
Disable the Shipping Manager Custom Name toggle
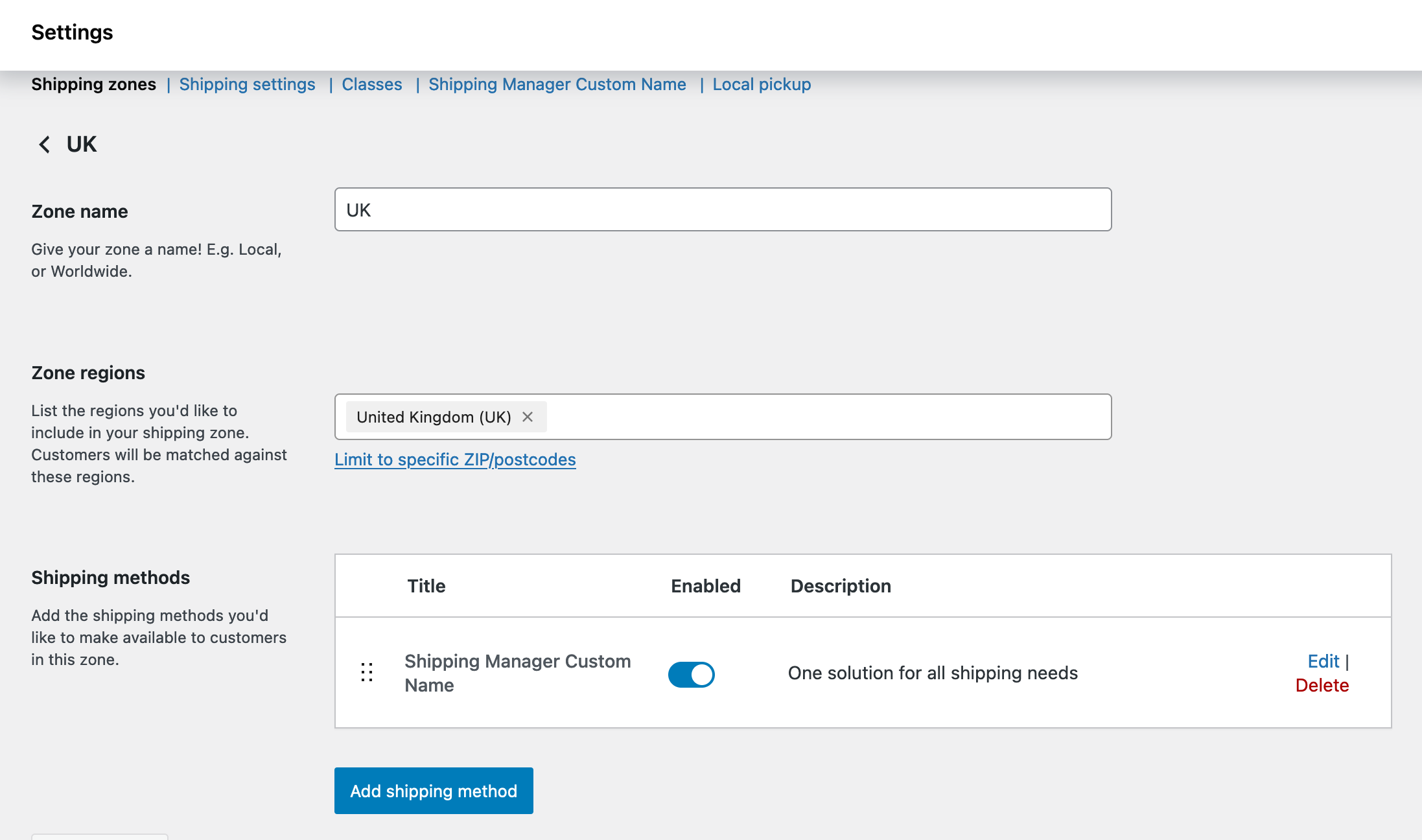[691, 674]
